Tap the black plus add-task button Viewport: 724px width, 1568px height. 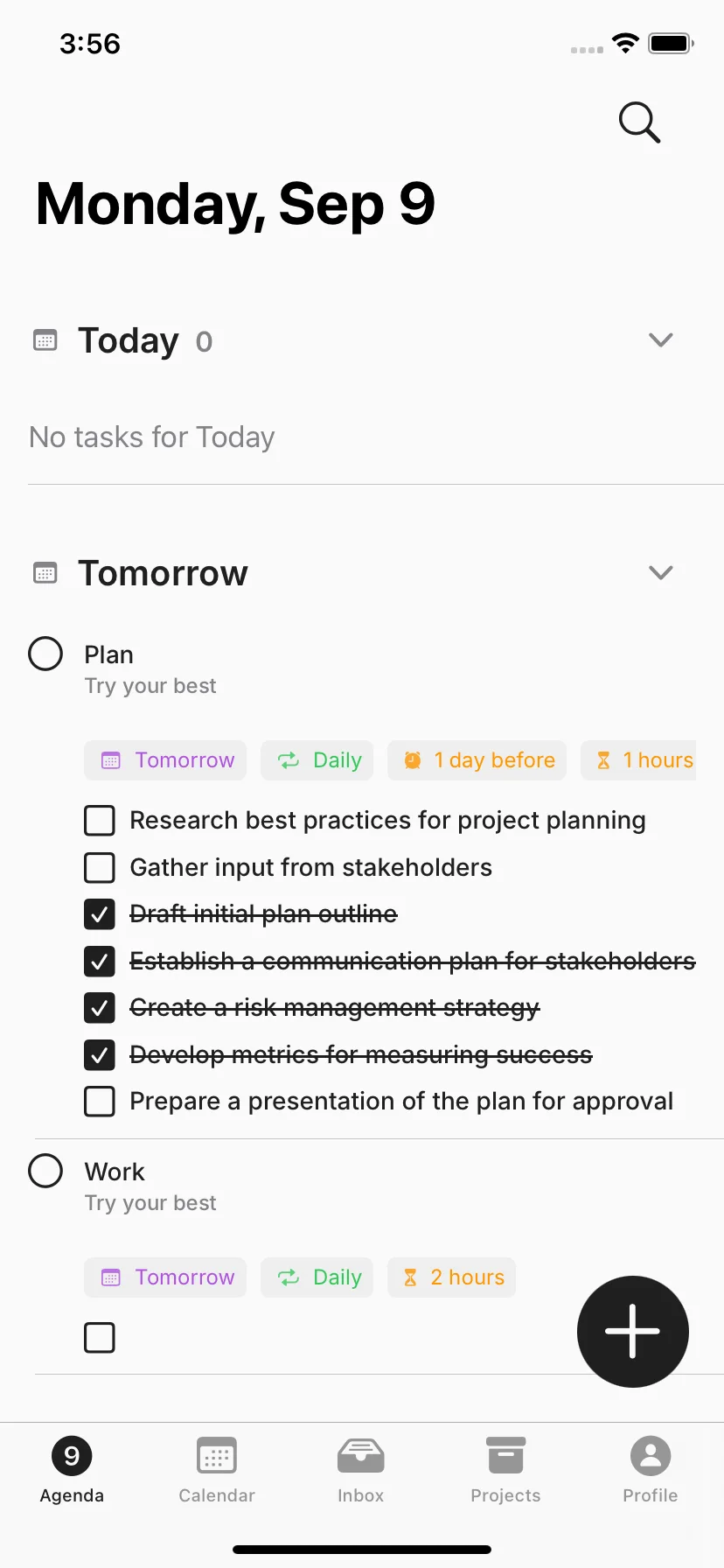[x=633, y=1331]
